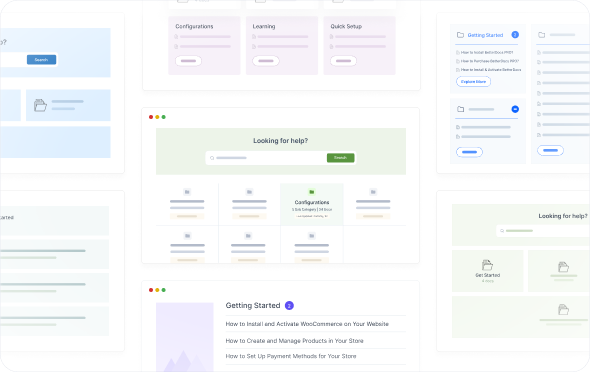Open the Get Started category tile
Screen dimensions: 590x372
488,271
